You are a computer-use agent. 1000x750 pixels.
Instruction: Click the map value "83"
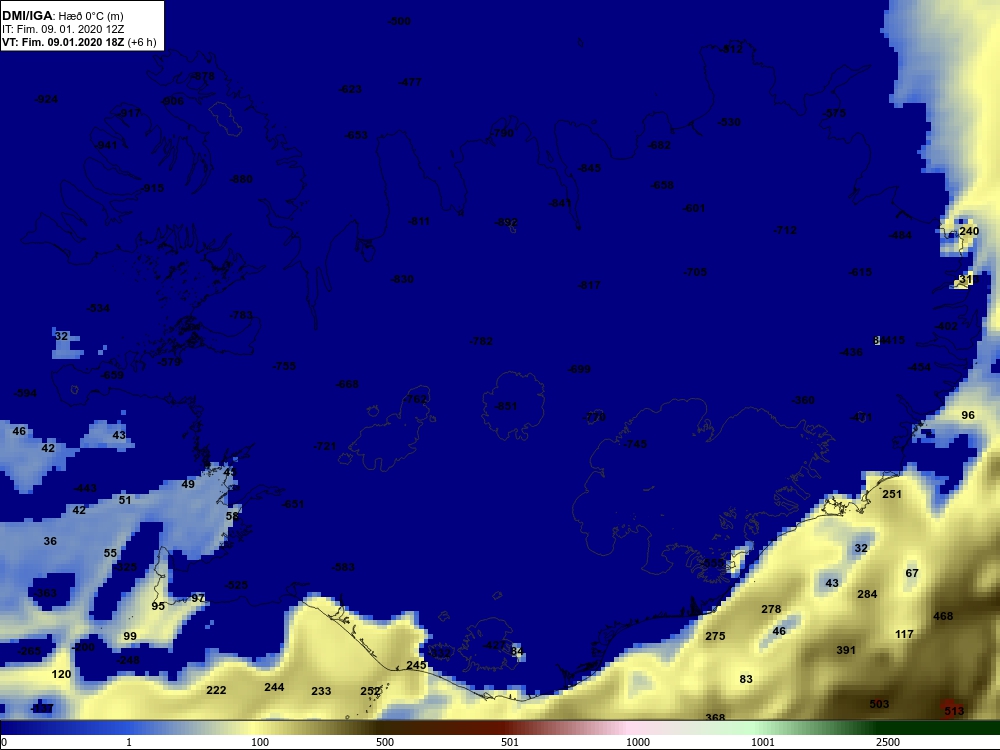(x=746, y=679)
